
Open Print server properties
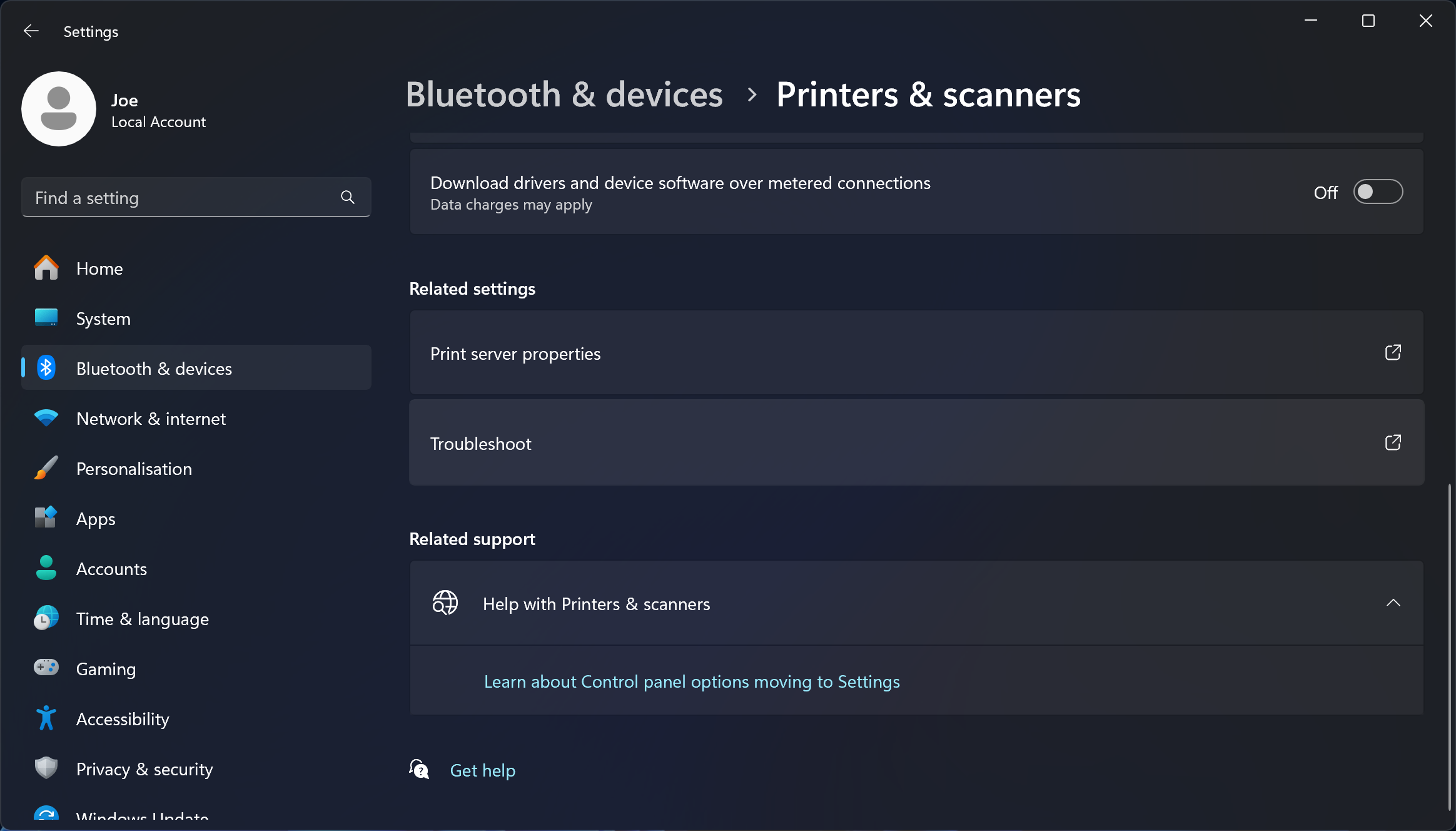click(x=515, y=354)
